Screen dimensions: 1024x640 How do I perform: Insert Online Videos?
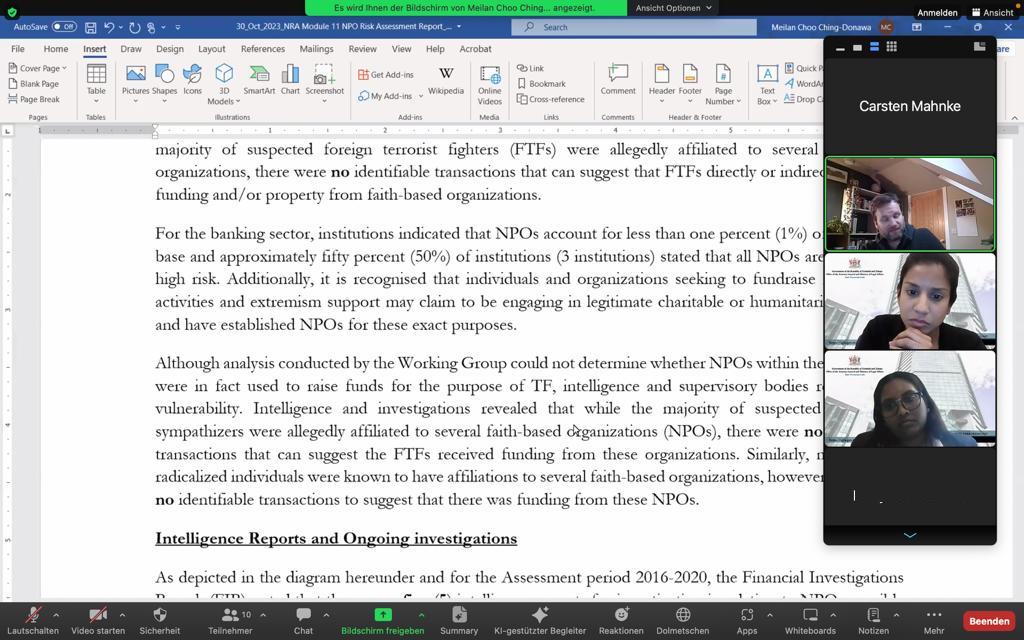point(489,85)
